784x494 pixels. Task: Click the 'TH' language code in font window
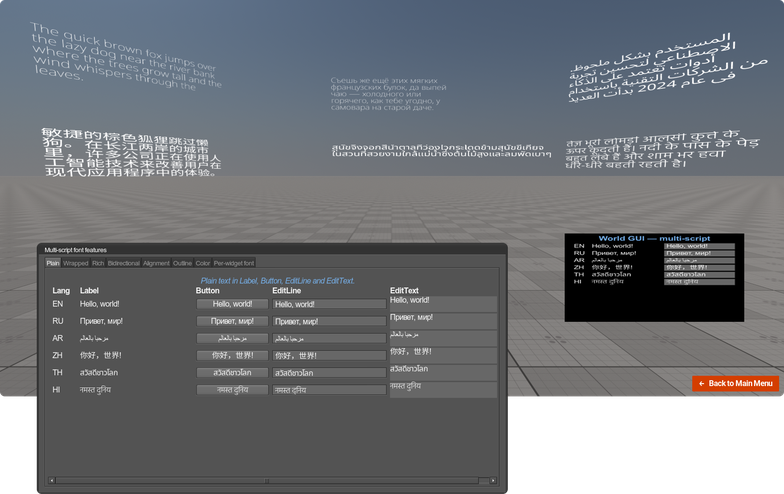point(58,372)
